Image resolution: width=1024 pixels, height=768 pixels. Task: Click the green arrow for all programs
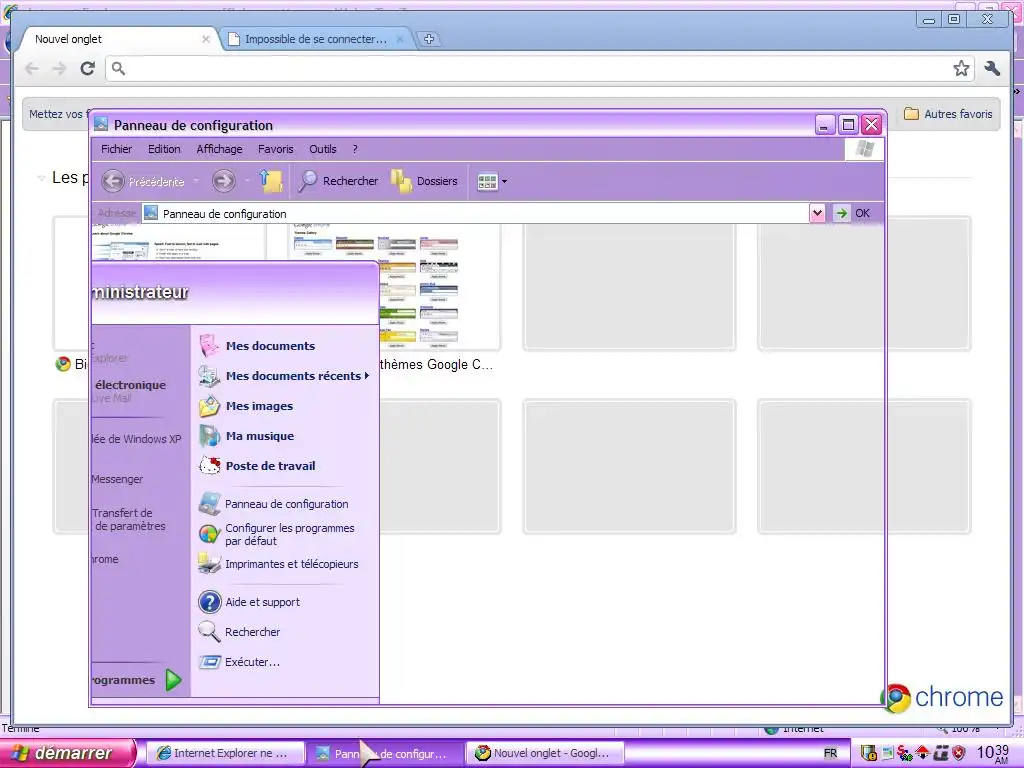click(x=173, y=680)
